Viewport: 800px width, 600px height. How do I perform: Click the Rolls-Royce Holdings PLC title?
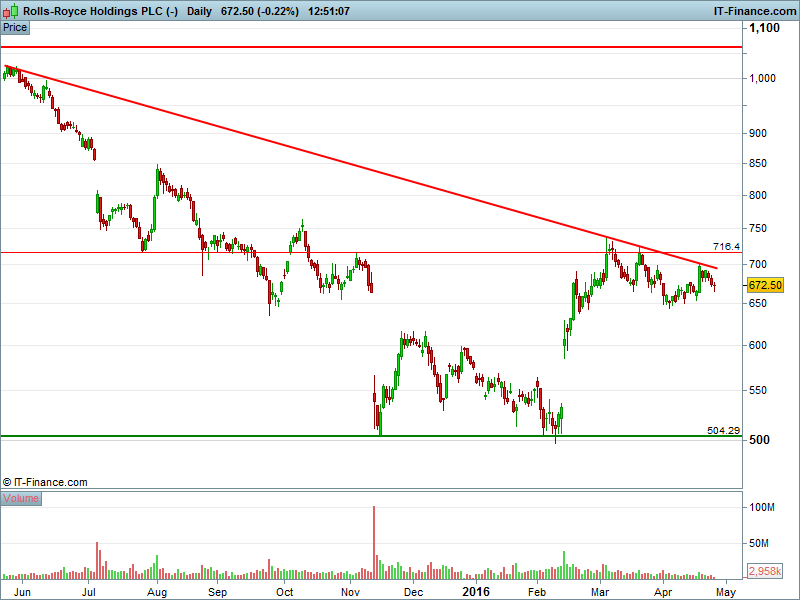(93, 11)
